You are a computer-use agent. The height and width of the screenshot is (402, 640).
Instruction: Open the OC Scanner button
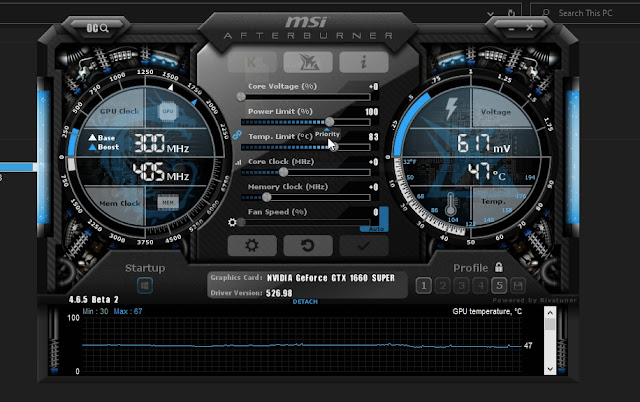click(97, 28)
